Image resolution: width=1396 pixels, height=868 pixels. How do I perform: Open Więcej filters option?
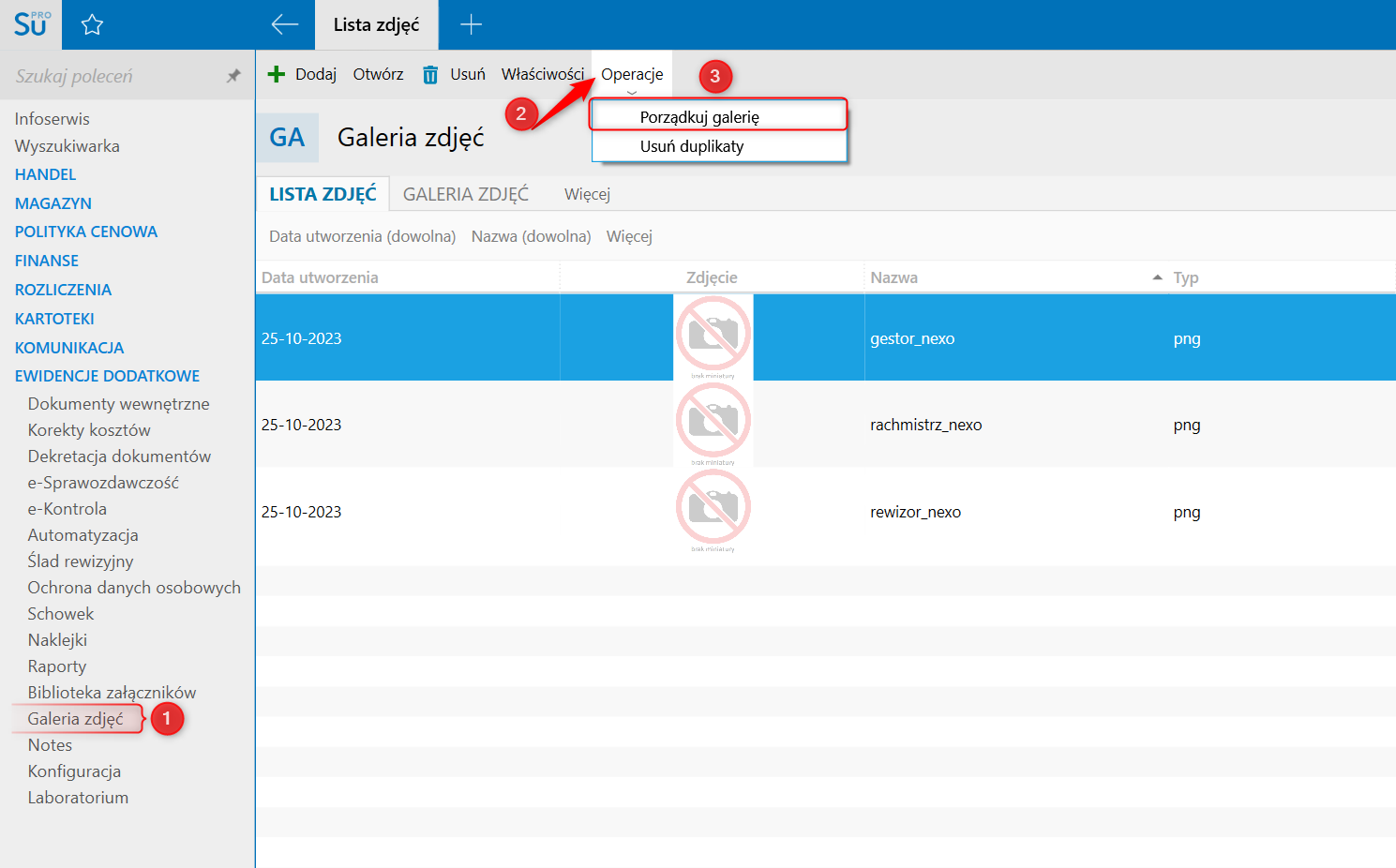point(629,236)
